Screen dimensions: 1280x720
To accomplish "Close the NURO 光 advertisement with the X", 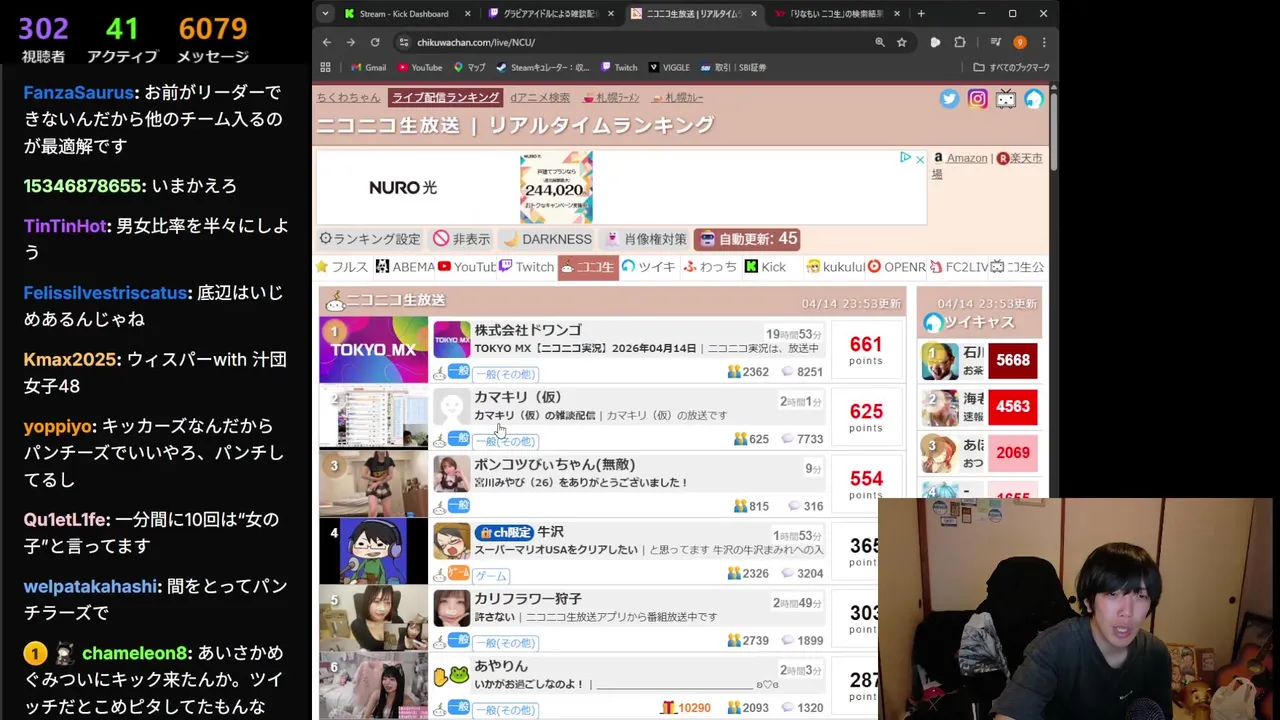I will click(920, 158).
